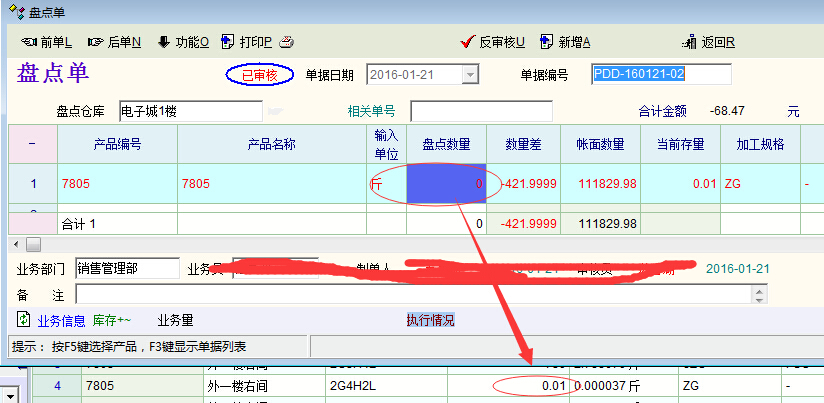Image resolution: width=824 pixels, height=403 pixels.
Task: Open the 业务信息 tab
Action: [x=61, y=321]
